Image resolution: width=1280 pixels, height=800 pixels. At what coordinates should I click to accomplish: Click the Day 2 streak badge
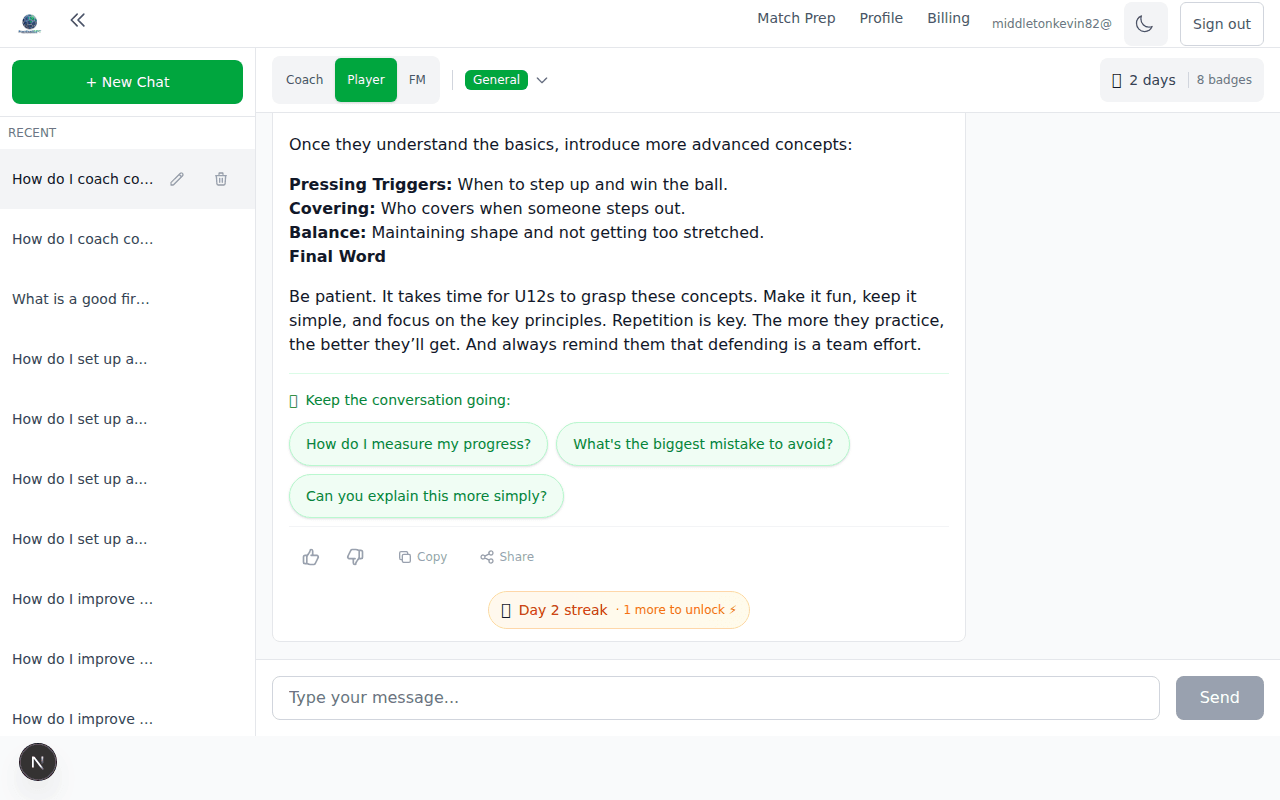click(618, 609)
